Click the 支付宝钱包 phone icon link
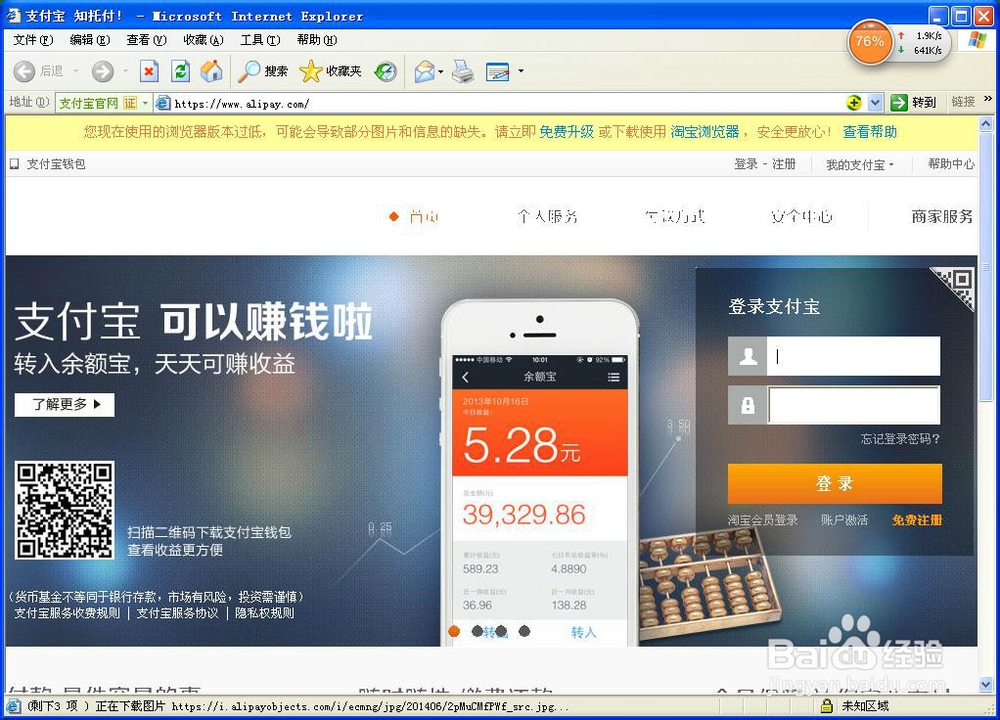1000x720 pixels. coord(48,164)
